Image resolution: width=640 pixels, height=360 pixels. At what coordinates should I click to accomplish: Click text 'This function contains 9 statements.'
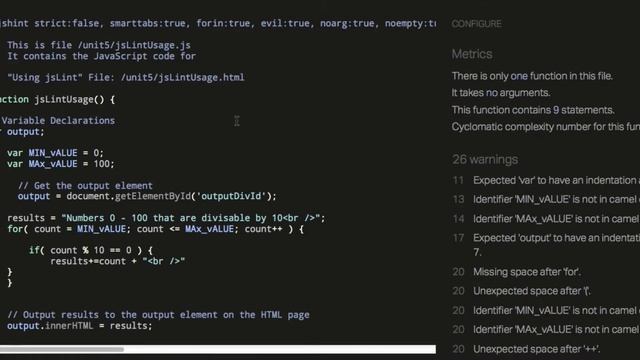point(533,110)
